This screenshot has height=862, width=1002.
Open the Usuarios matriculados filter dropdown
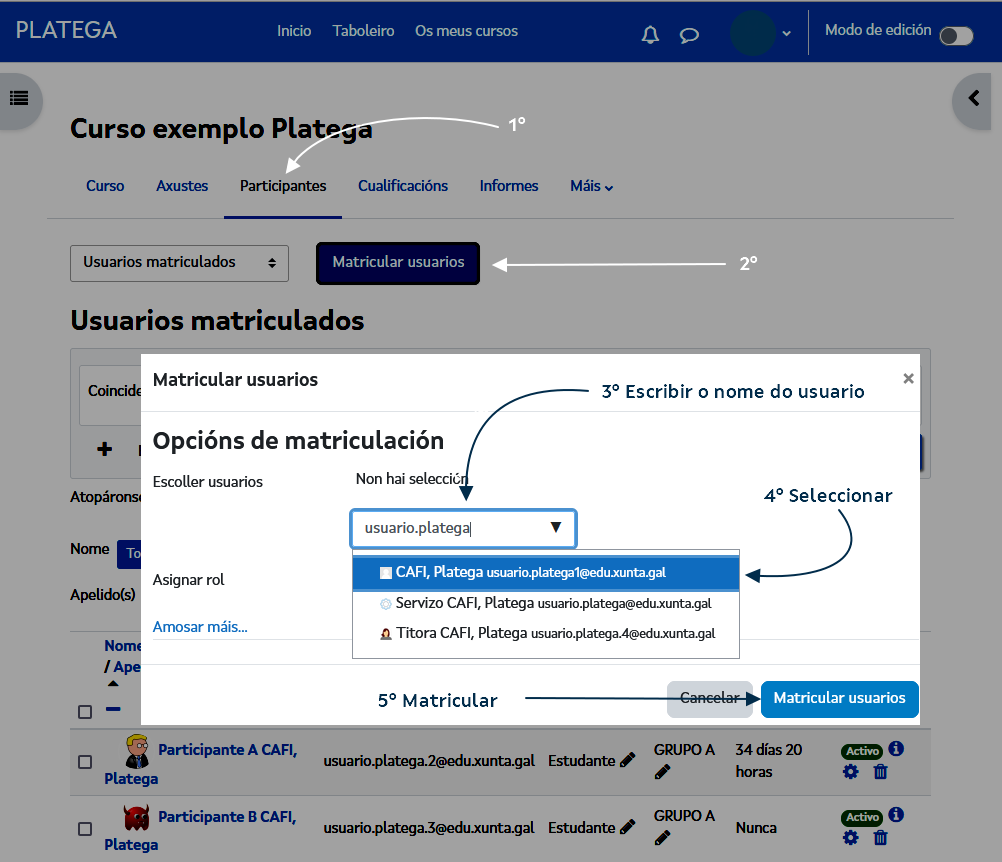click(179, 263)
